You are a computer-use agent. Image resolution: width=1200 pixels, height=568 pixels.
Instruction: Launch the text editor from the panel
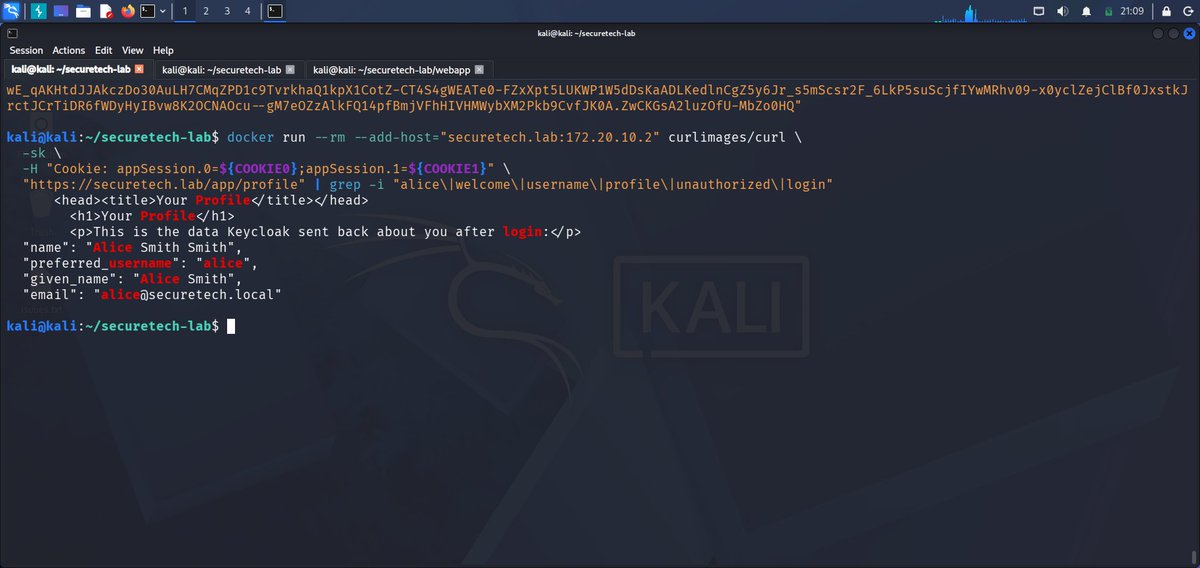(x=105, y=11)
